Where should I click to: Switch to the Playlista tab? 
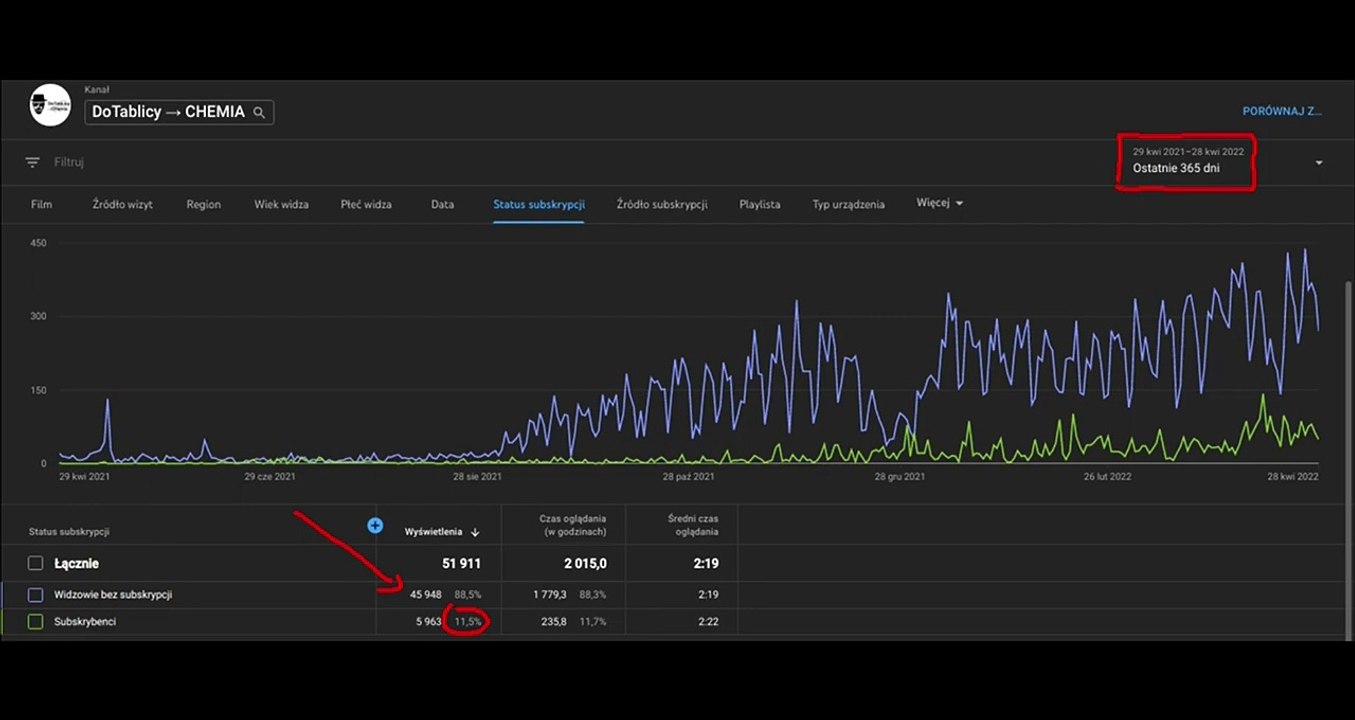coord(760,204)
